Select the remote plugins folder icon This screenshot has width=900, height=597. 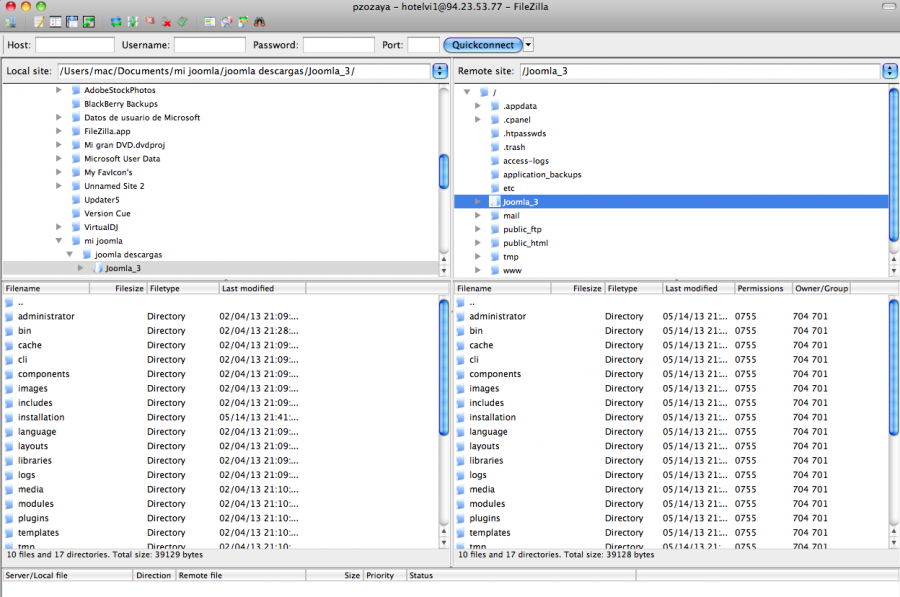click(x=461, y=518)
